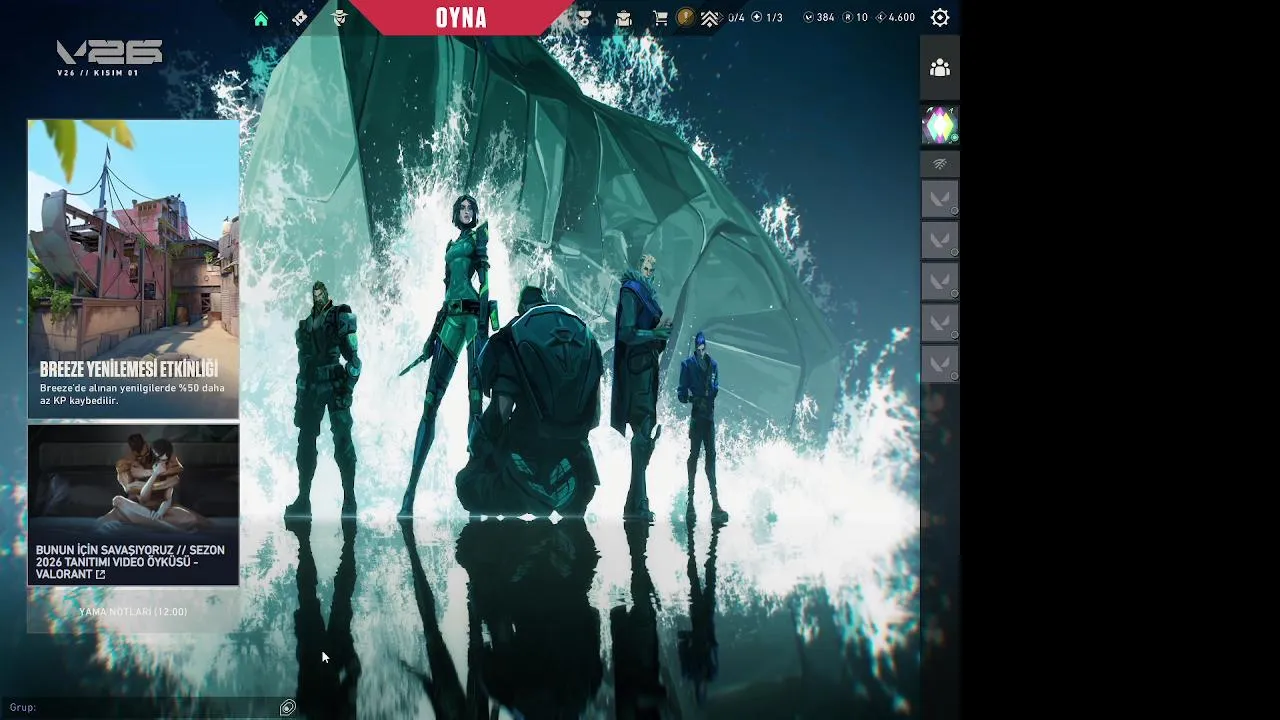
Task: View the 10 Radianite Points balance
Action: [x=856, y=17]
